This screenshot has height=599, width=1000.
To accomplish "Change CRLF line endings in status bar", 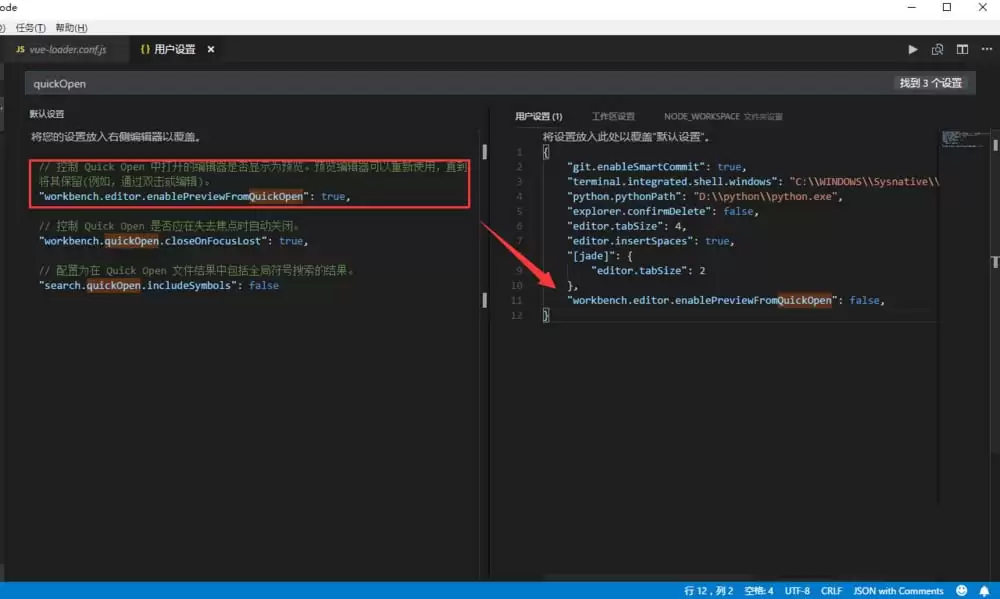I will (x=831, y=590).
